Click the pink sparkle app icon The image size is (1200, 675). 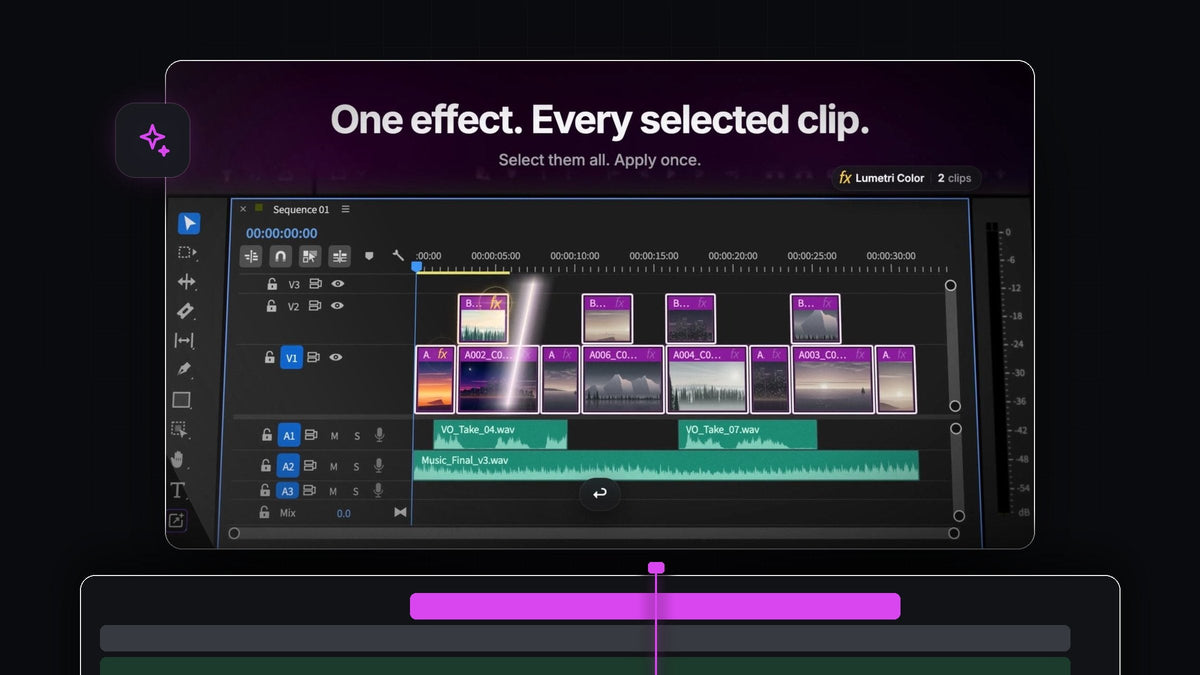(153, 140)
